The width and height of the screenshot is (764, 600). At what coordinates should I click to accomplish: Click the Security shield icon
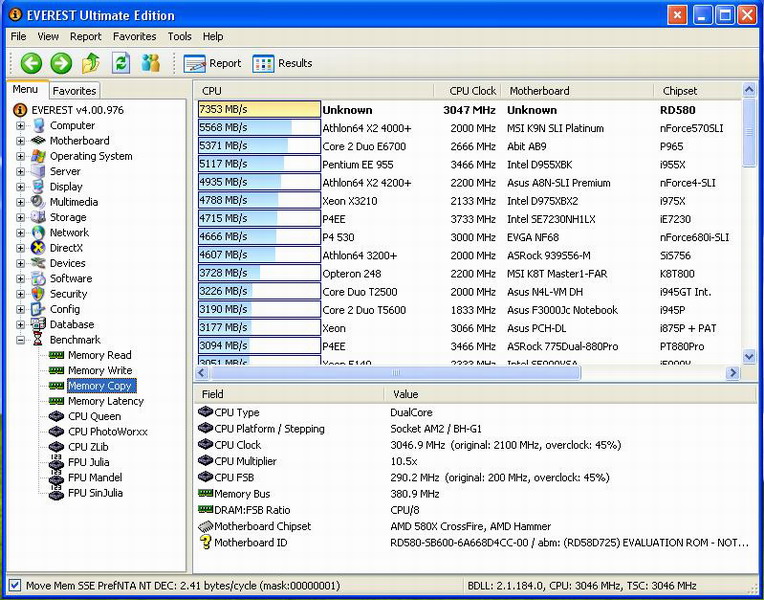[x=38, y=294]
